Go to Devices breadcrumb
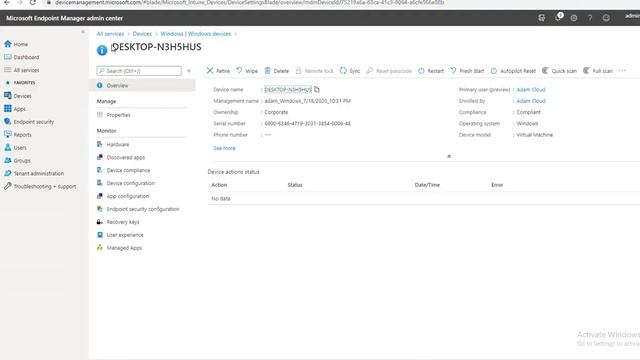Screen dimensions: 640x360 (142, 34)
